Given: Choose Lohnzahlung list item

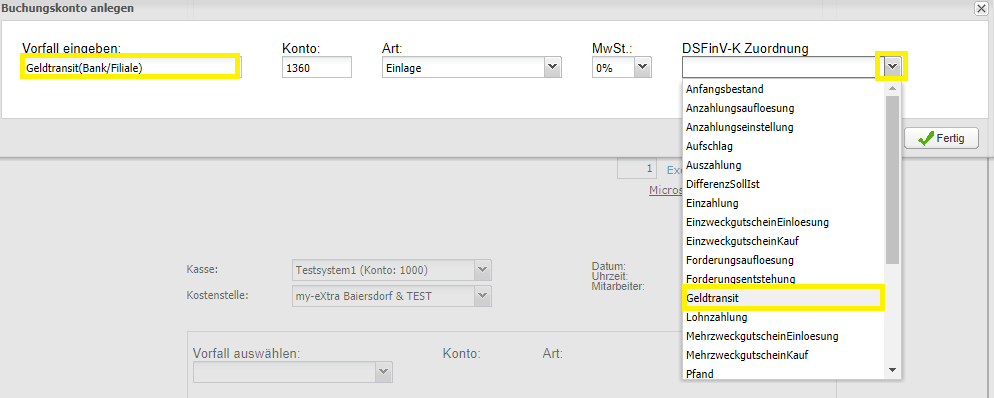Looking at the screenshot, I should [x=784, y=317].
